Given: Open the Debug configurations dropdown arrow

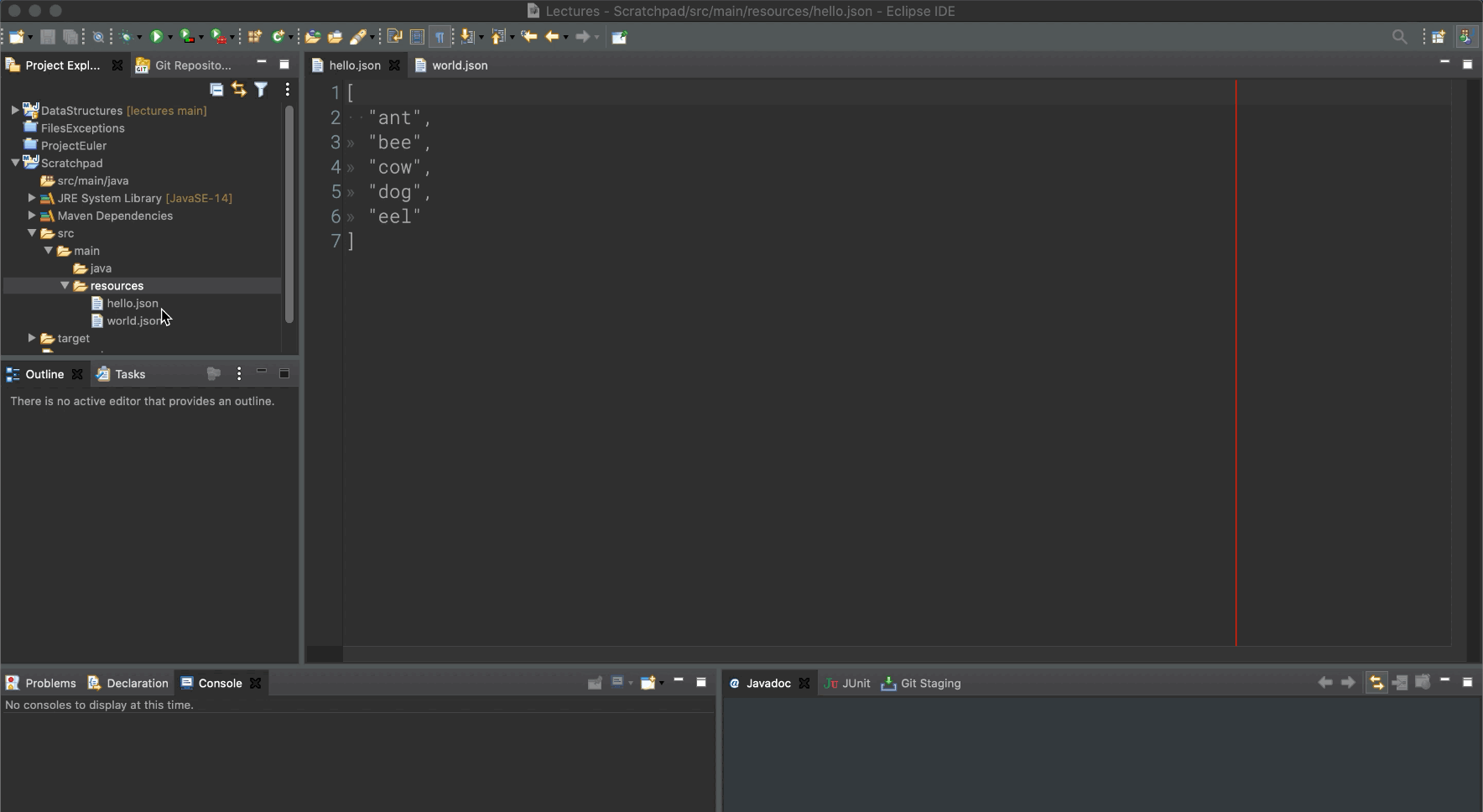Looking at the screenshot, I should (139, 38).
